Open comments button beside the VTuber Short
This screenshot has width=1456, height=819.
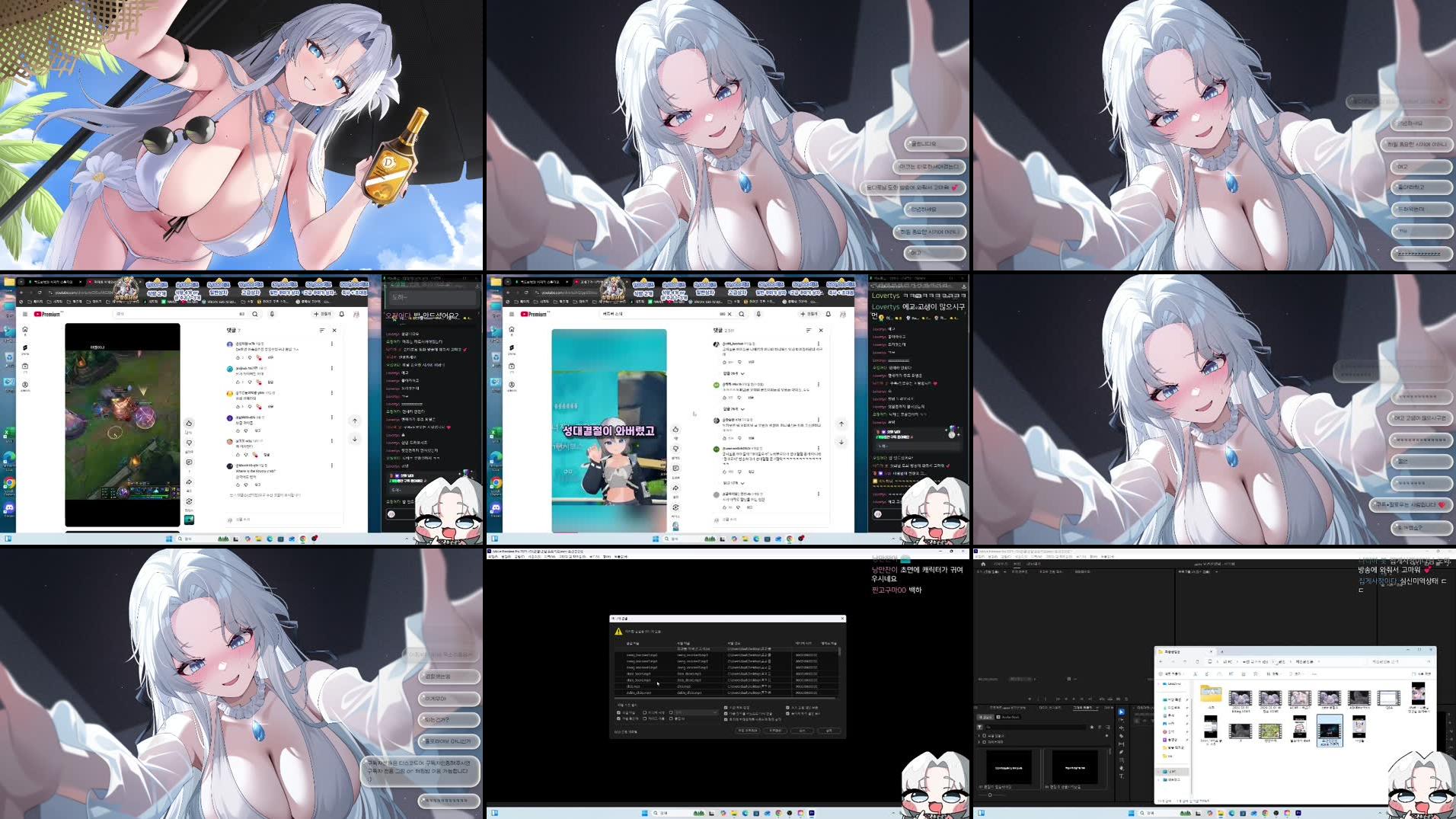tap(675, 469)
